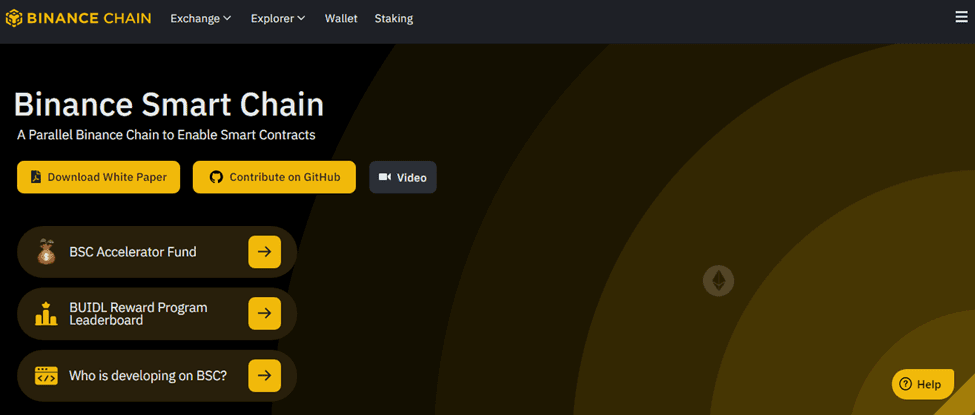Viewport: 975px width, 415px height.
Task: Expand the Explorer dropdown menu
Action: coord(278,19)
